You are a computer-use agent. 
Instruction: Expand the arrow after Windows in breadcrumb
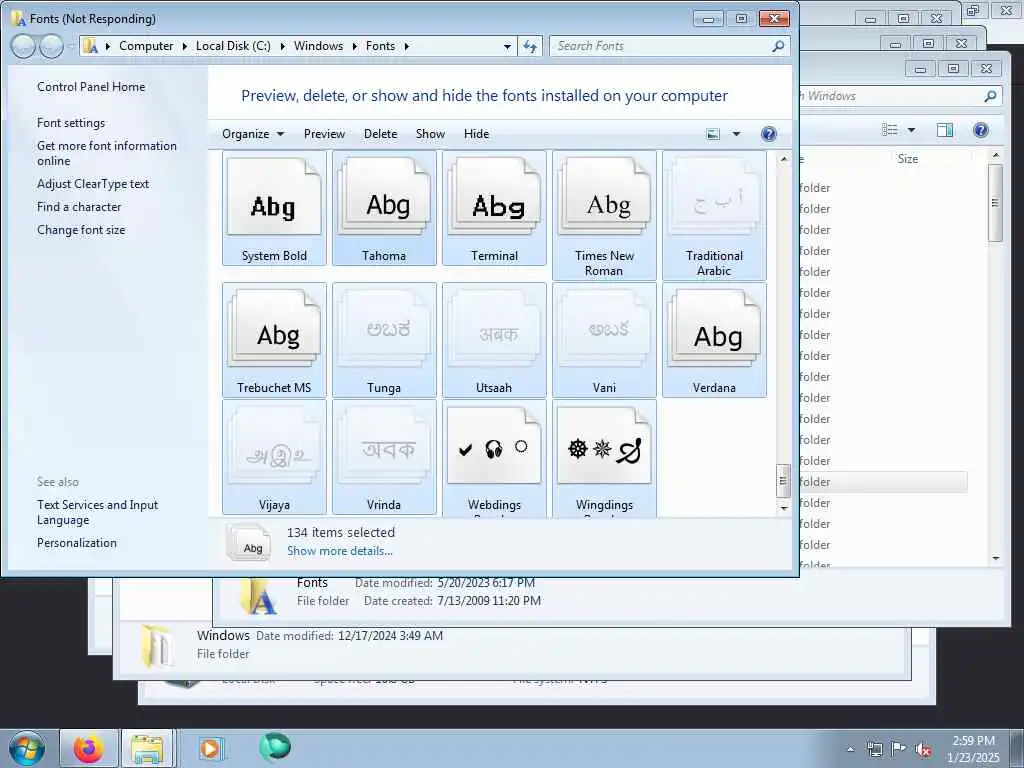tap(355, 46)
